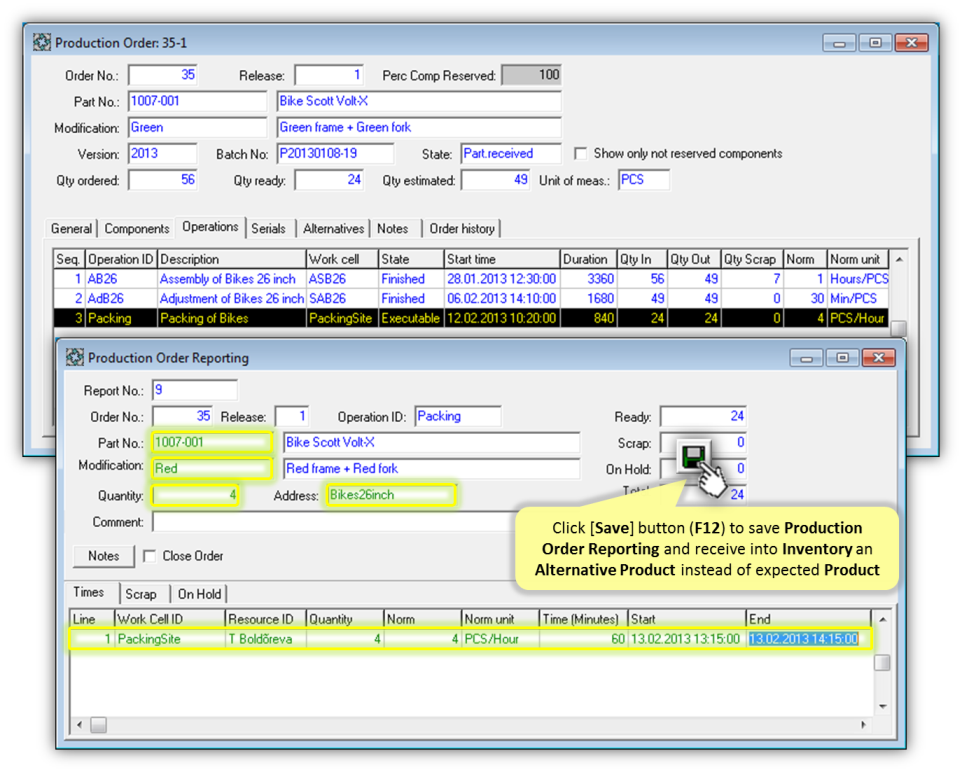This screenshot has height=772, width=962.
Task: Click the green Save floppy disk icon
Action: pos(694,456)
